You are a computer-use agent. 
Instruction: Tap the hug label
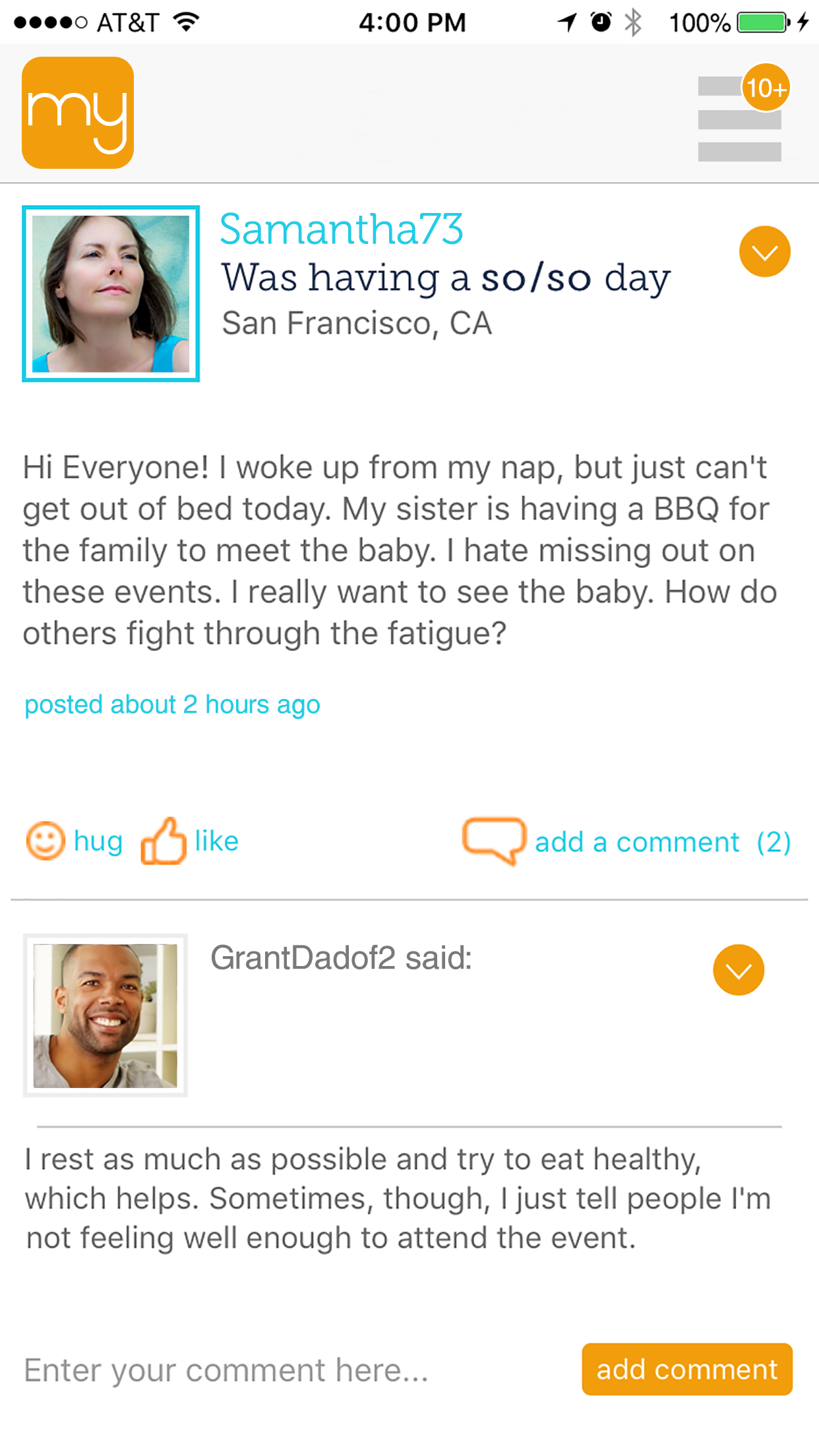(x=98, y=841)
